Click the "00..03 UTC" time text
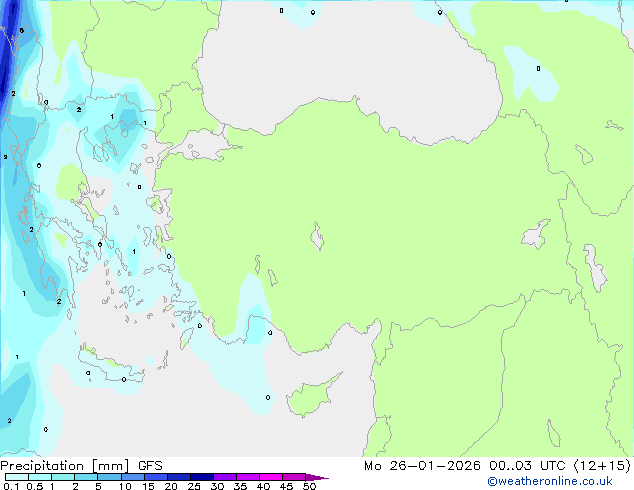The image size is (634, 490). tap(527, 466)
